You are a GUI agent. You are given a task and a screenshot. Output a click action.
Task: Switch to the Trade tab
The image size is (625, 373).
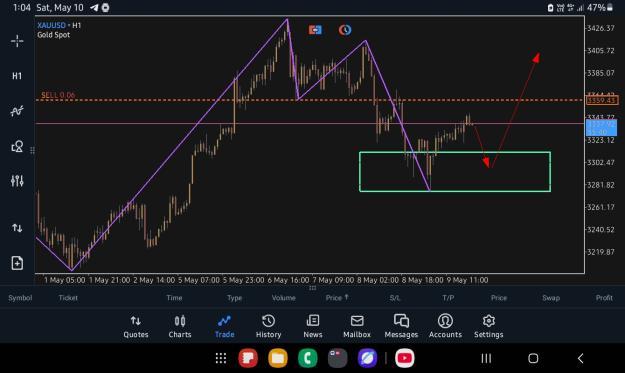224,326
